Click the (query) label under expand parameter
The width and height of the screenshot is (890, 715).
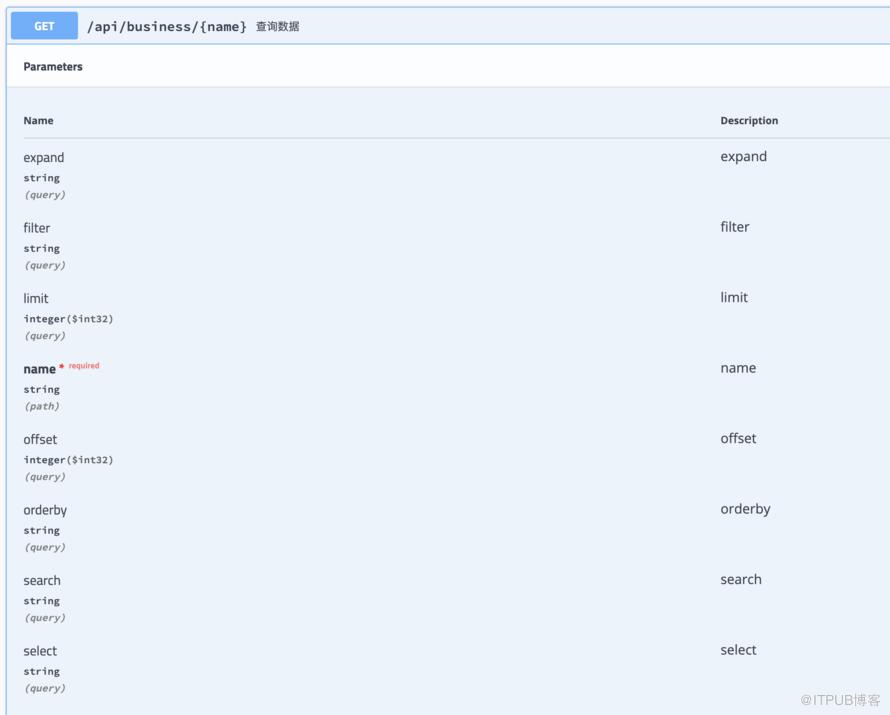(45, 195)
